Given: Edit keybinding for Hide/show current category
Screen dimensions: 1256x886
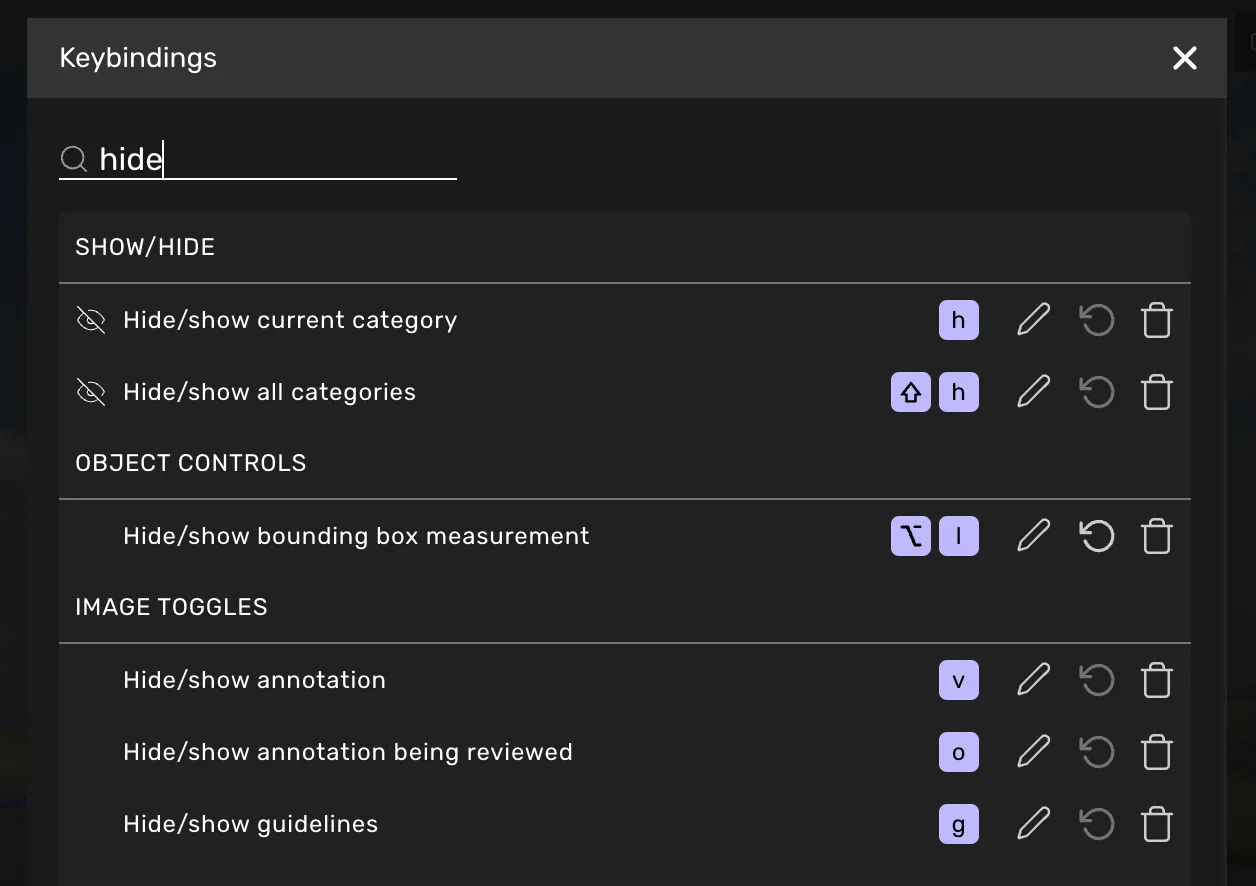Looking at the screenshot, I should pos(1034,320).
